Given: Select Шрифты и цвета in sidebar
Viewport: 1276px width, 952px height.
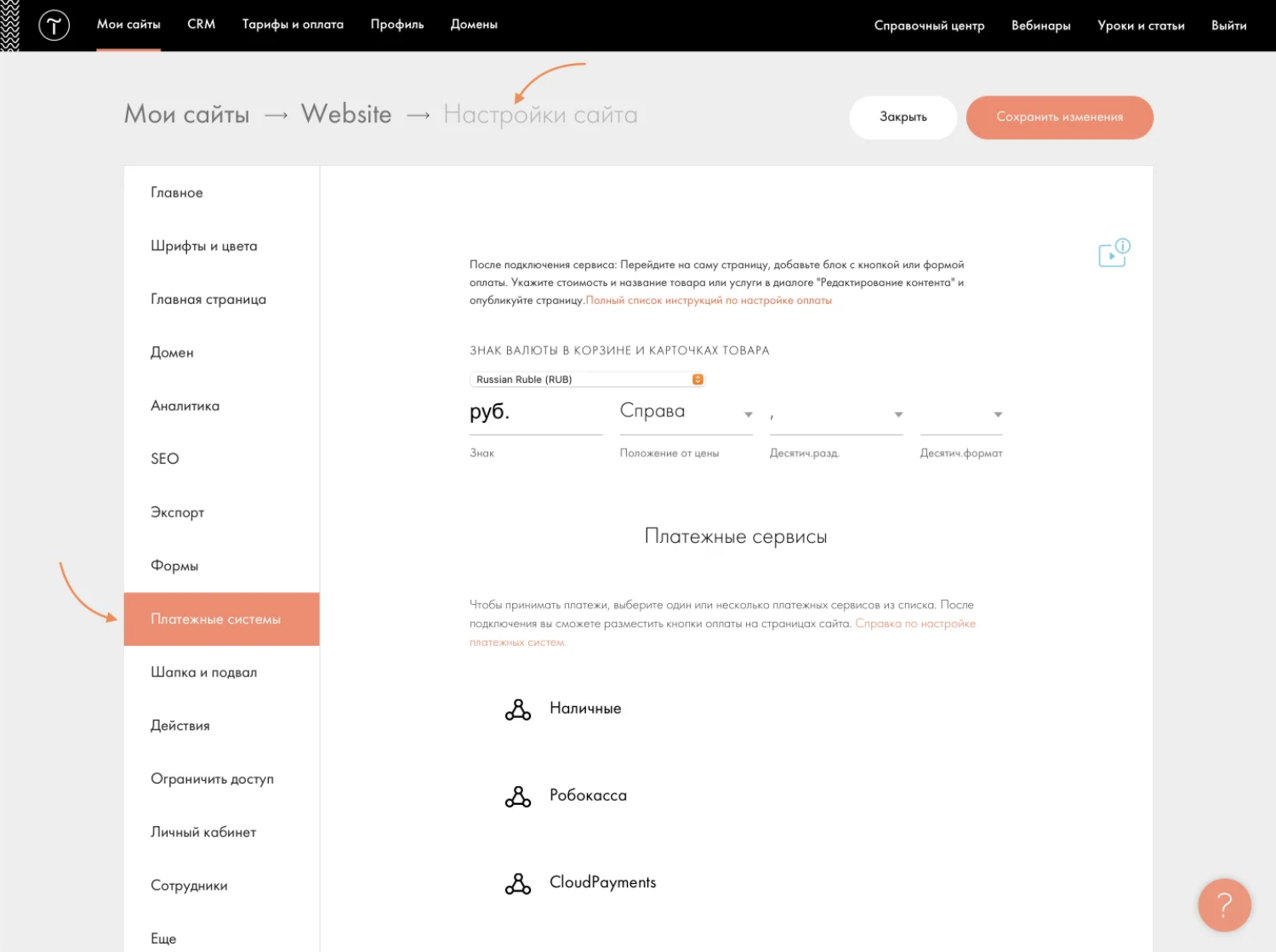Looking at the screenshot, I should point(204,246).
